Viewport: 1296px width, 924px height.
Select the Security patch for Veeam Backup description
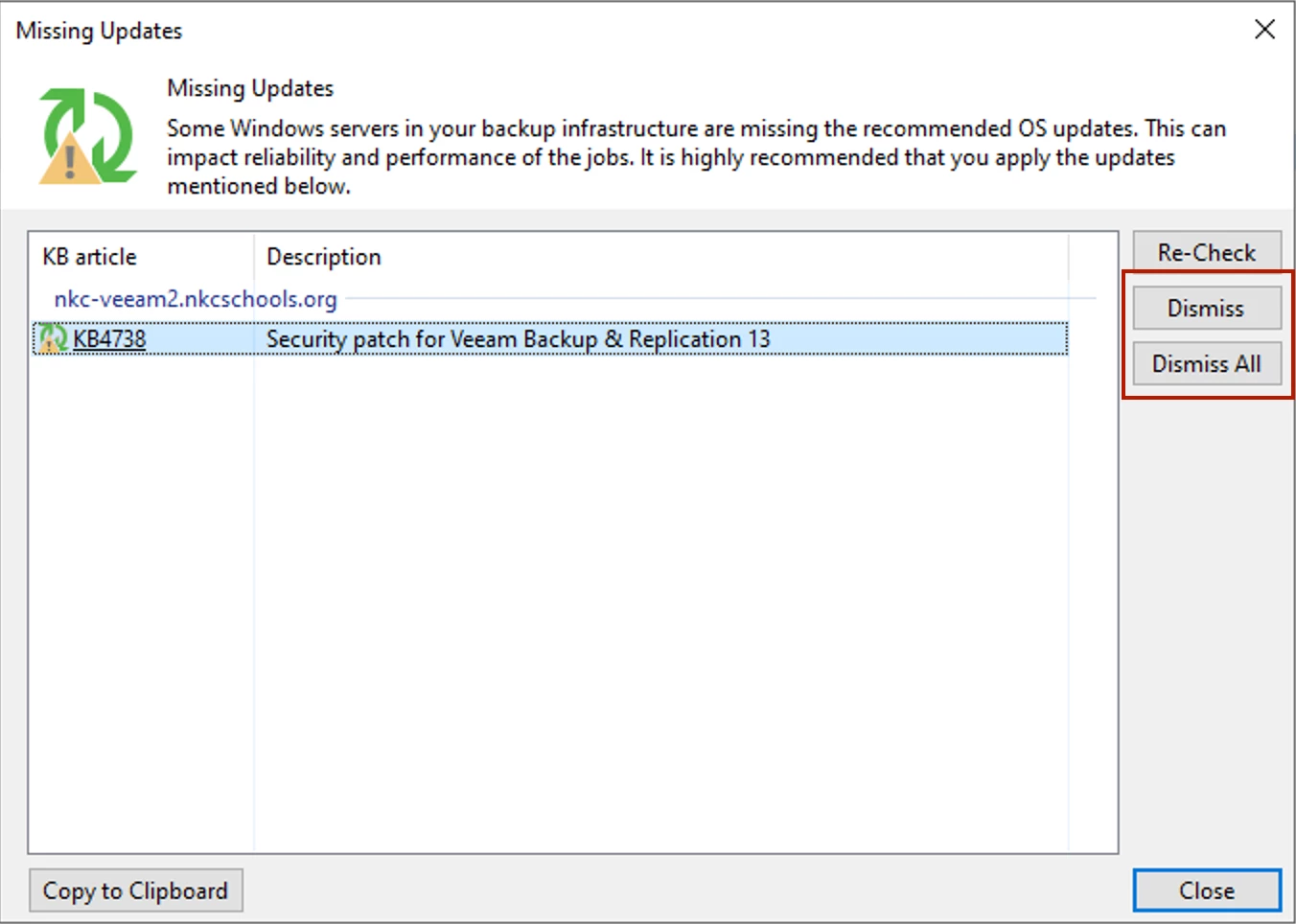click(x=519, y=339)
